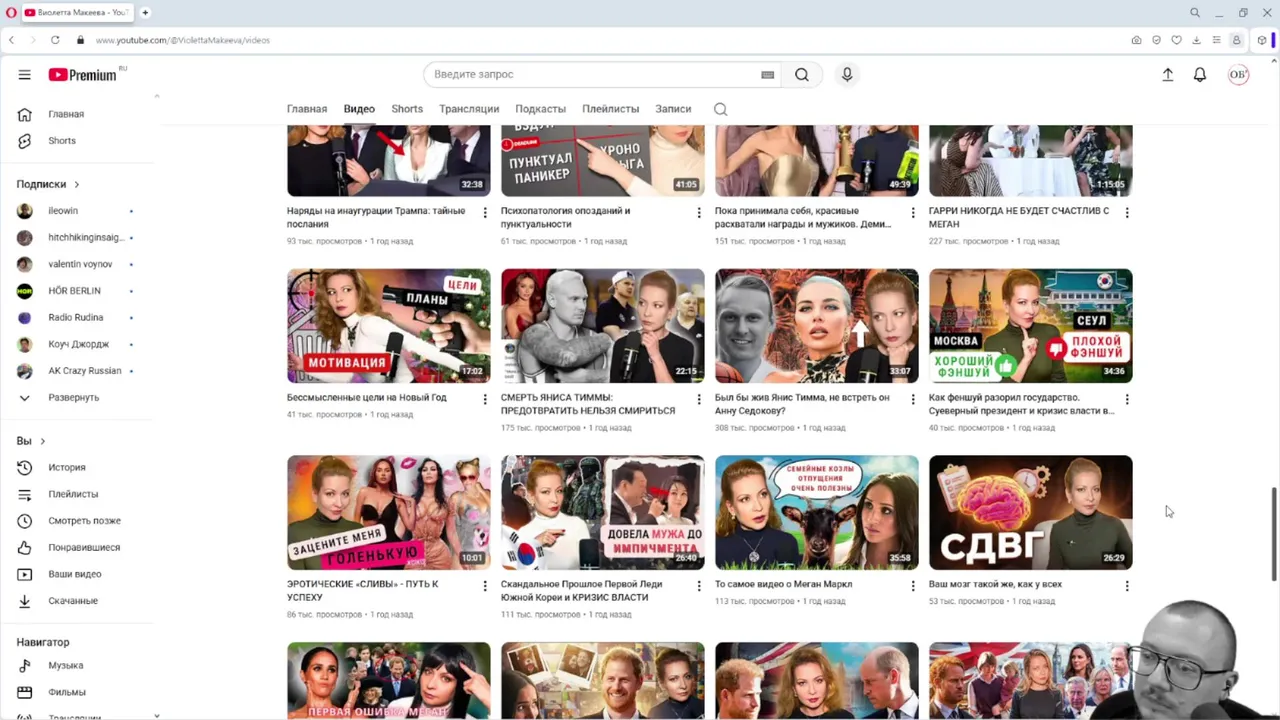Viewport: 1280px width, 720px height.
Task: Open Музыка in Навигатор section
Action: (66, 665)
